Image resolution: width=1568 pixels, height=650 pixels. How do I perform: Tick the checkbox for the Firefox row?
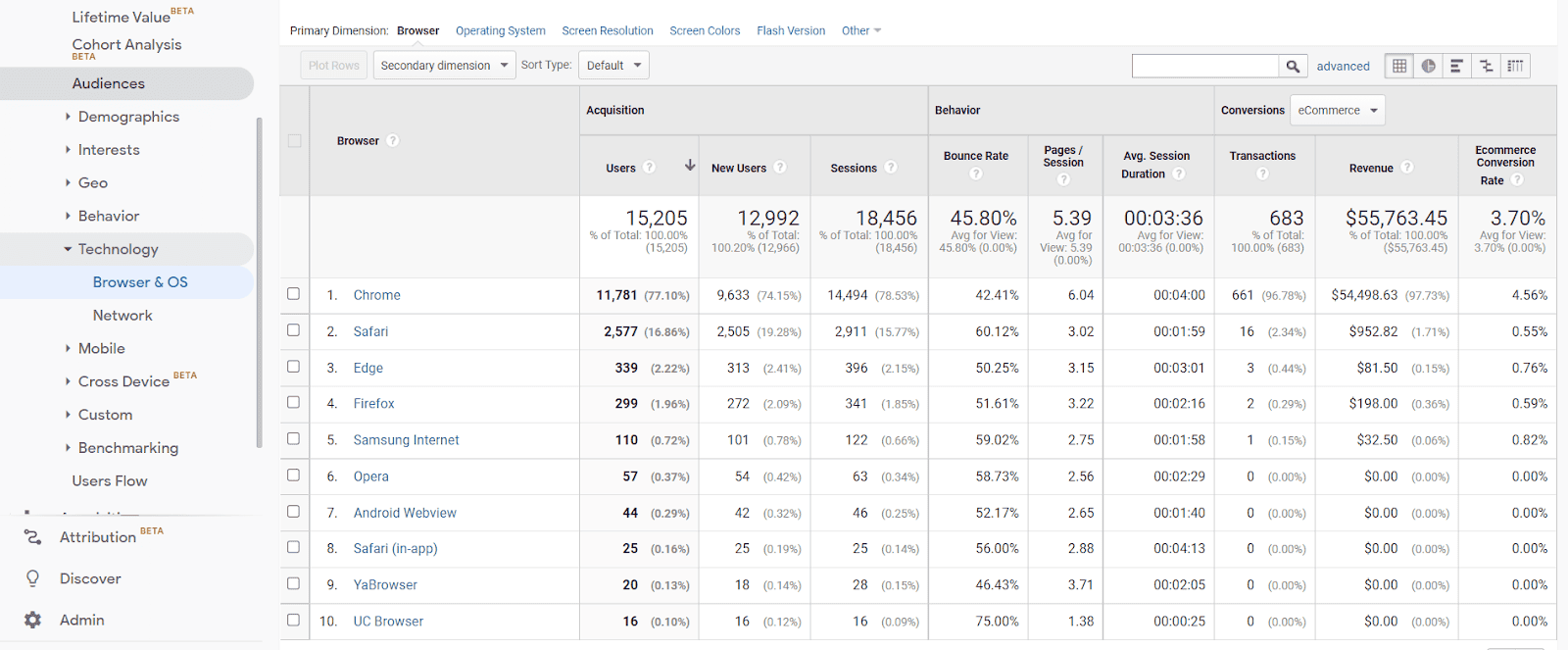(293, 403)
